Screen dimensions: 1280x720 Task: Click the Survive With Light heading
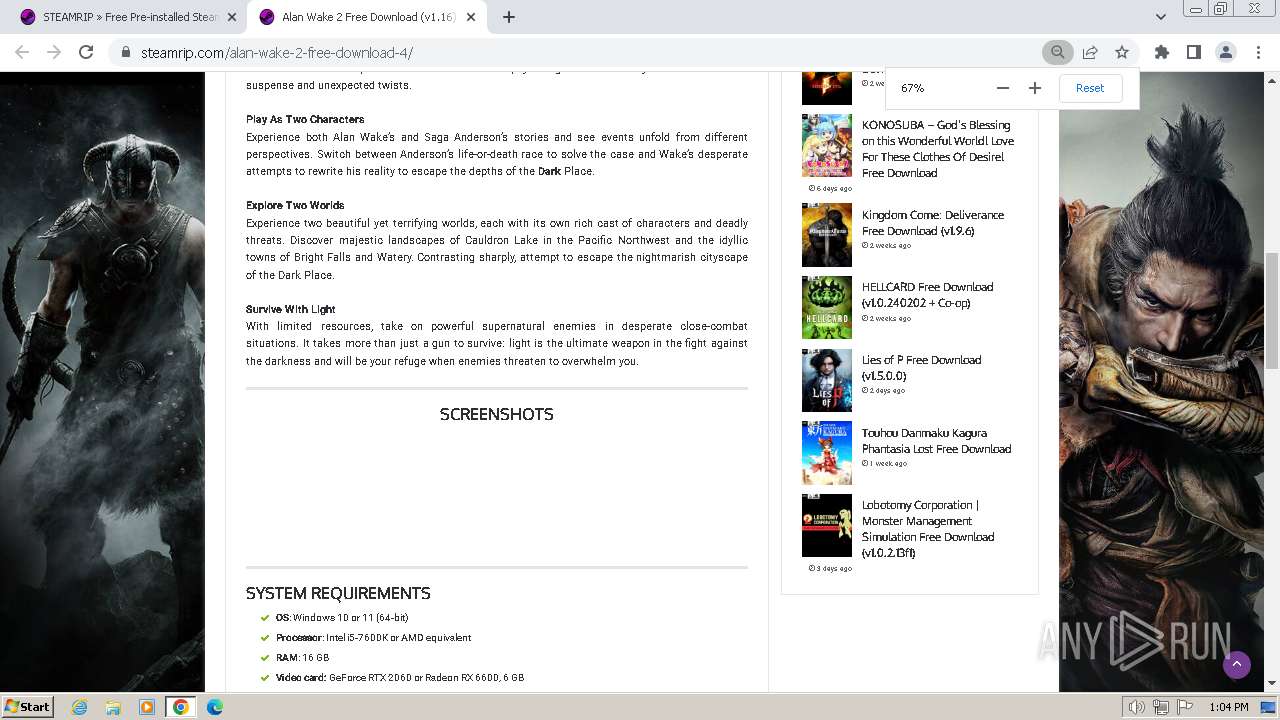(290, 309)
